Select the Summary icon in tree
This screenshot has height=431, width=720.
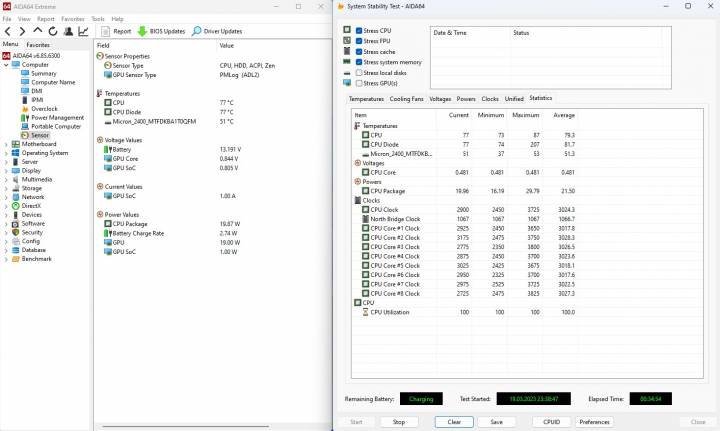(x=25, y=73)
